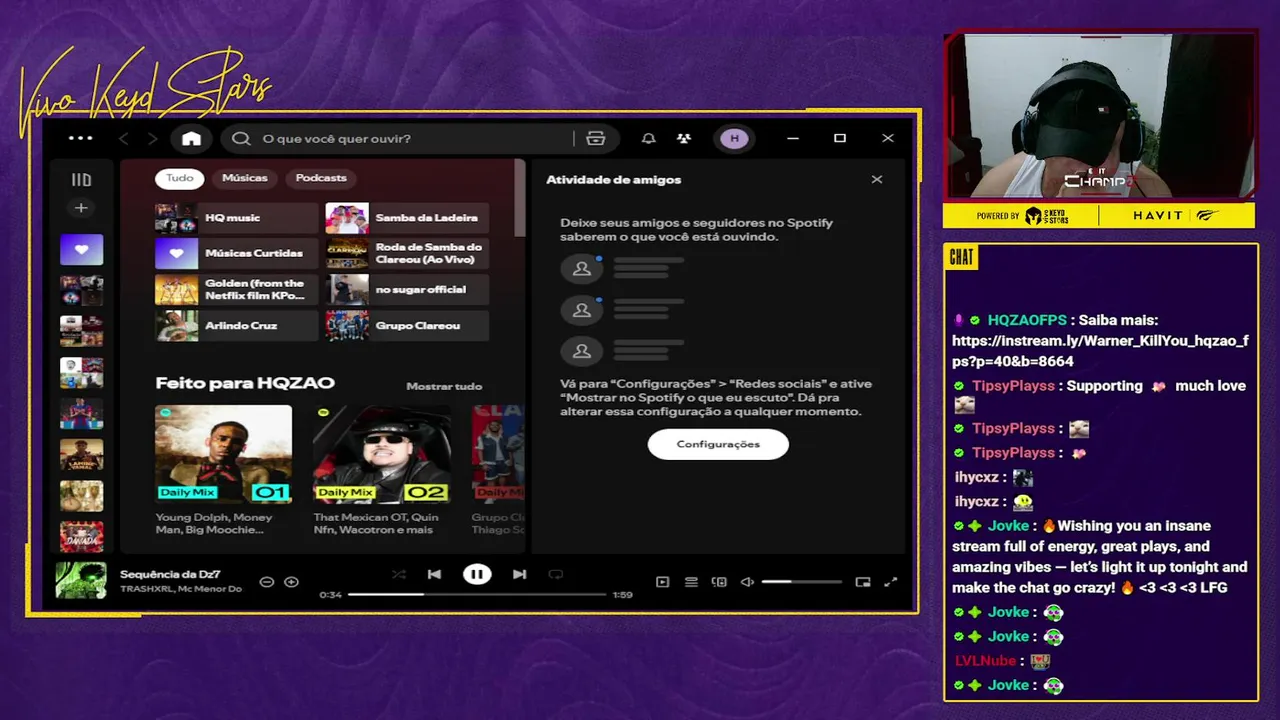Screen dimensions: 1280x720
Task: Open Roda de Samba do Clareou tile
Action: 407,254
